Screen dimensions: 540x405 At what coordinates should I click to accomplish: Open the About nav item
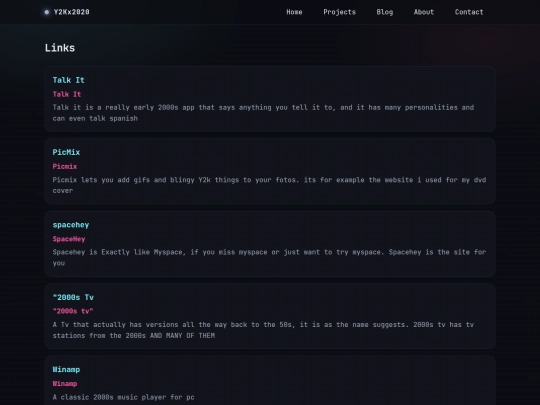[424, 12]
